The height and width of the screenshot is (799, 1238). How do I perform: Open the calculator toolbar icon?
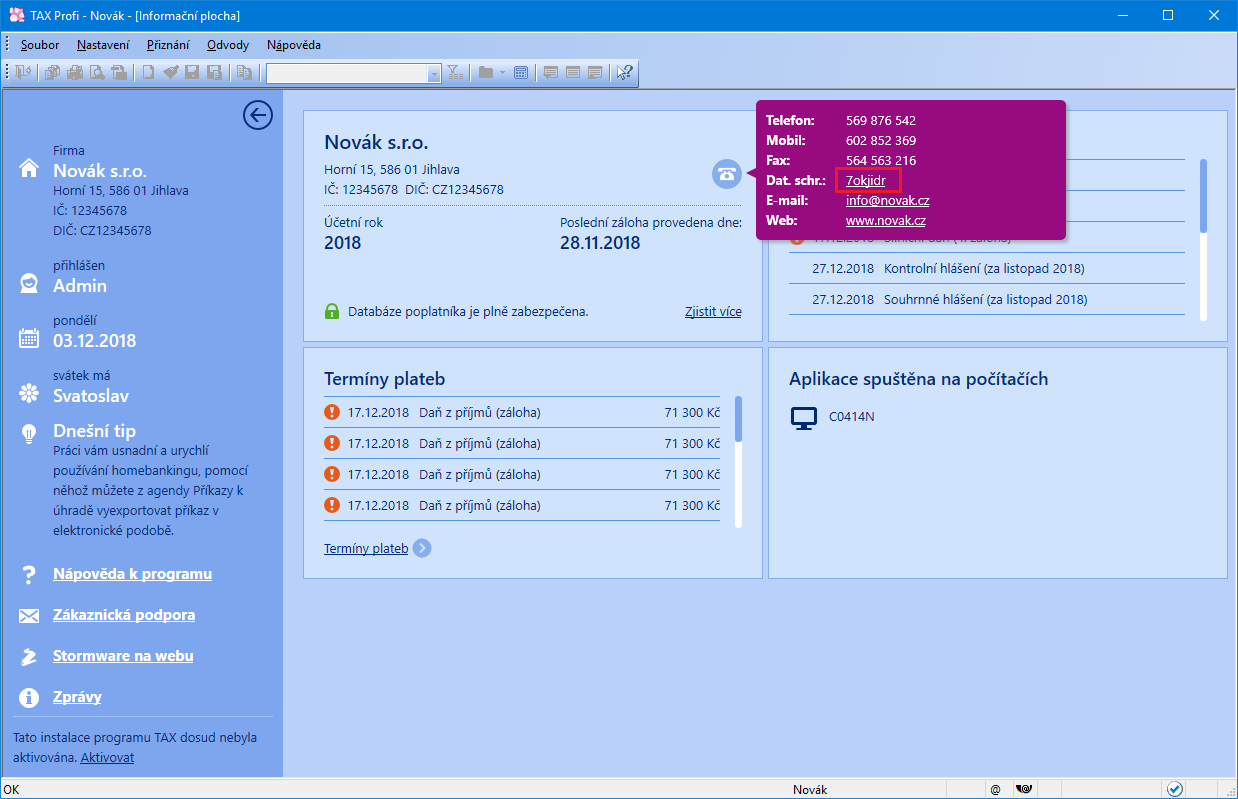click(521, 72)
